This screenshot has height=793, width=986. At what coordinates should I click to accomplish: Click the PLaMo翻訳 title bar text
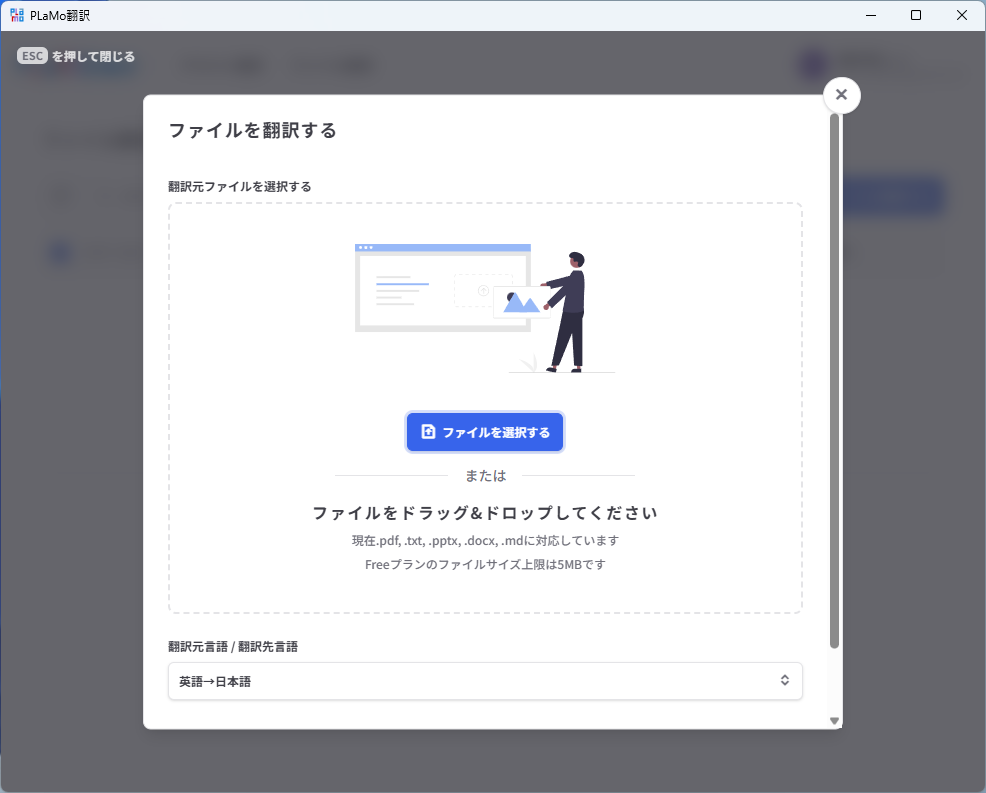(x=60, y=15)
